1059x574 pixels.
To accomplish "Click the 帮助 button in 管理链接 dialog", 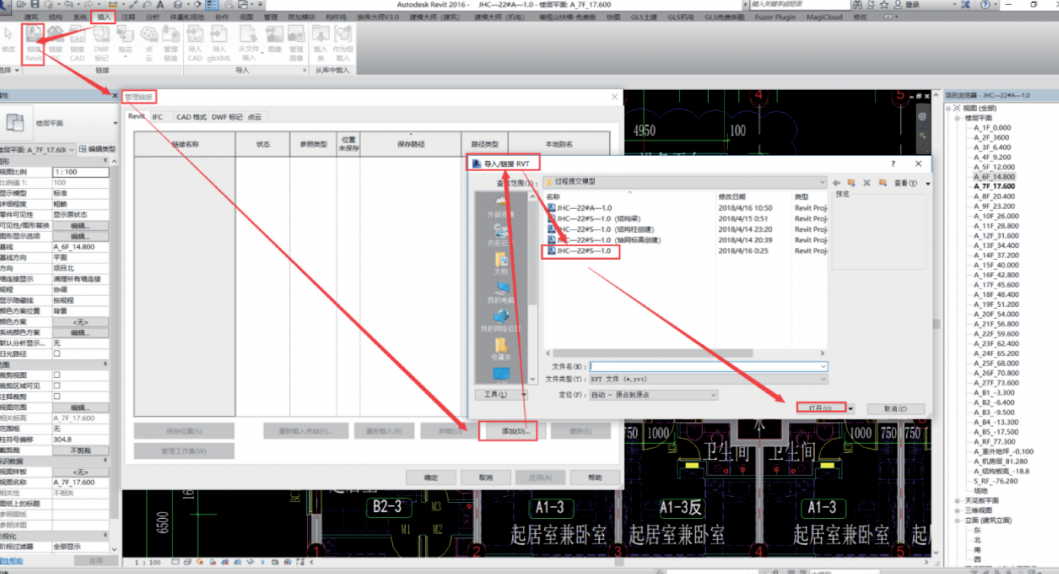I will (595, 477).
